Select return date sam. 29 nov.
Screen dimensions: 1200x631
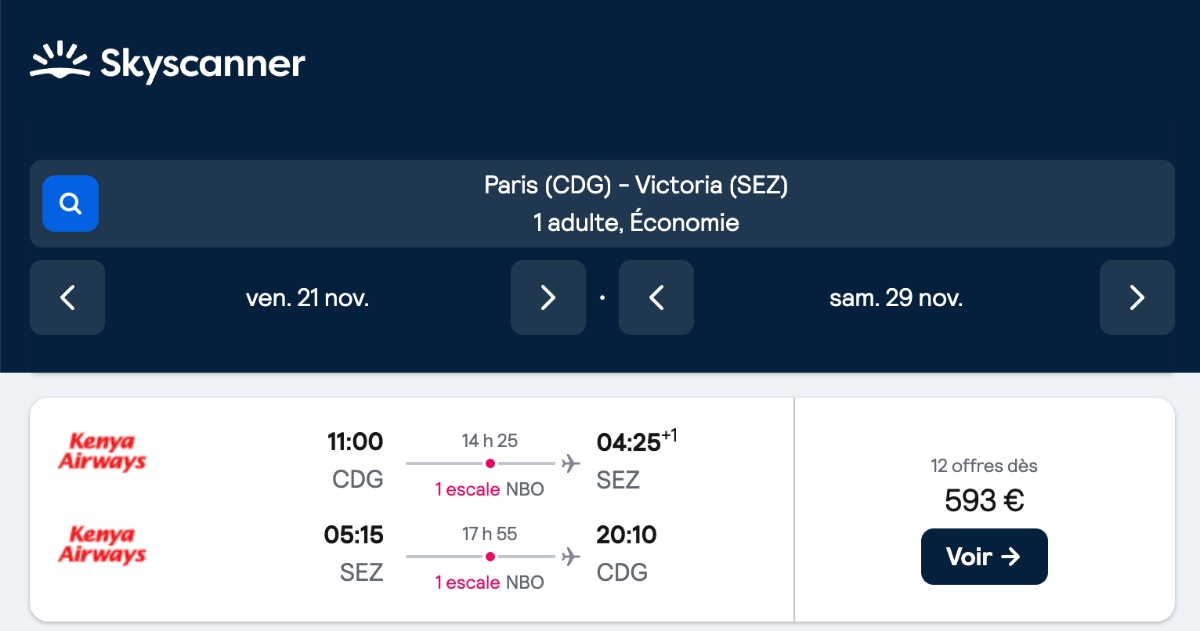click(x=896, y=298)
